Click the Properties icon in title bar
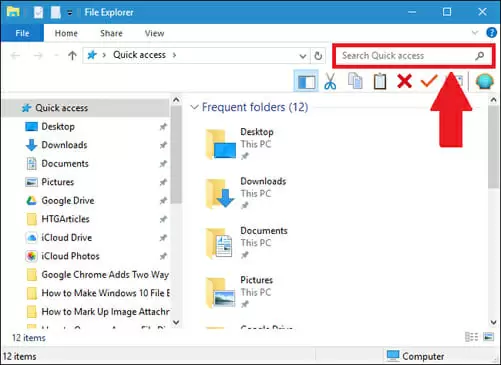501x365 pixels. coord(38,13)
